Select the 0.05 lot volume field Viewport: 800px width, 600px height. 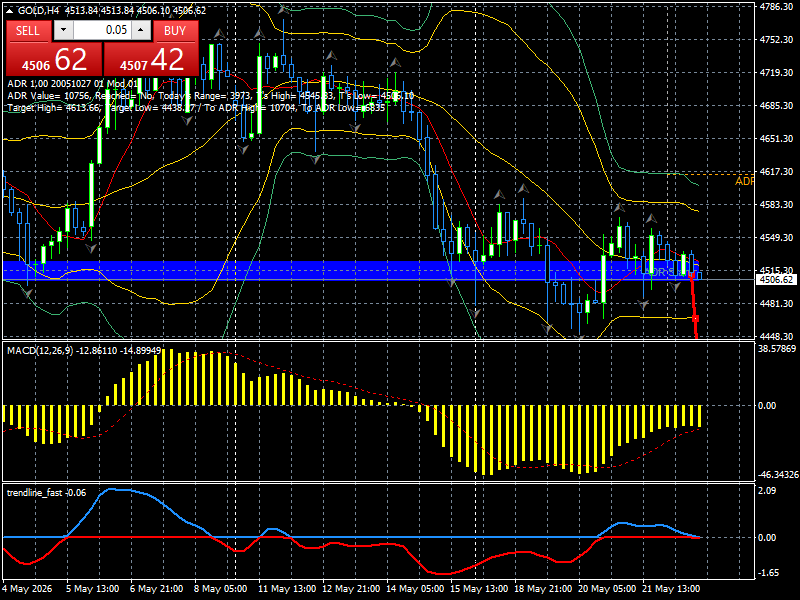pos(102,30)
